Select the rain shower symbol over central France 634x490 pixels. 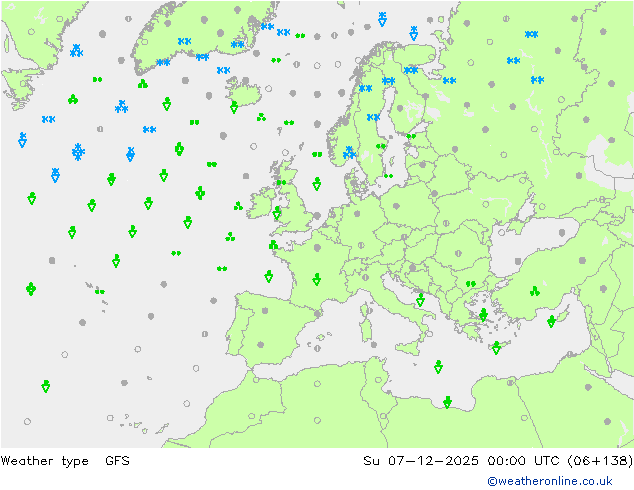tap(317, 279)
